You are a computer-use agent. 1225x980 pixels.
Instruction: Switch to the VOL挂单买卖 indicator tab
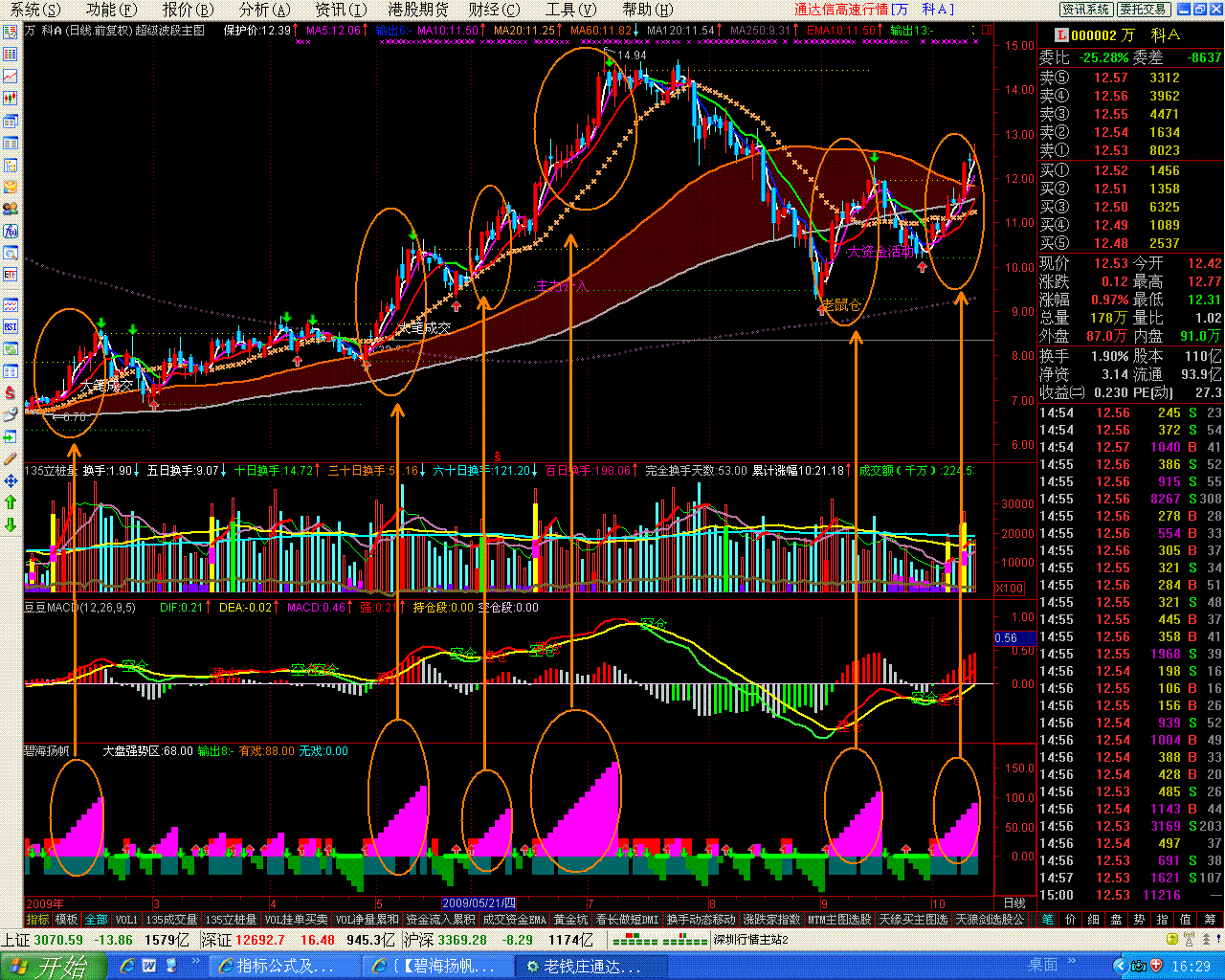(x=296, y=920)
